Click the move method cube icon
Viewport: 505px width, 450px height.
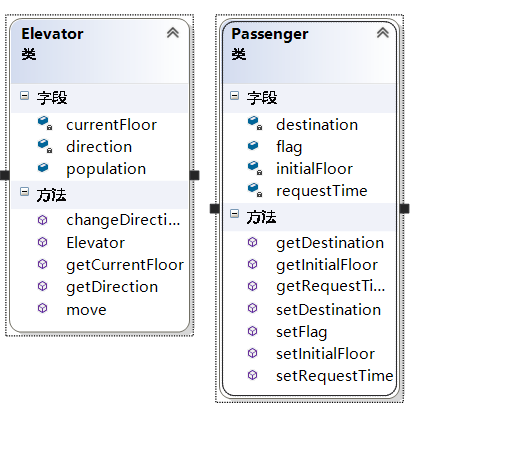[x=42, y=308]
